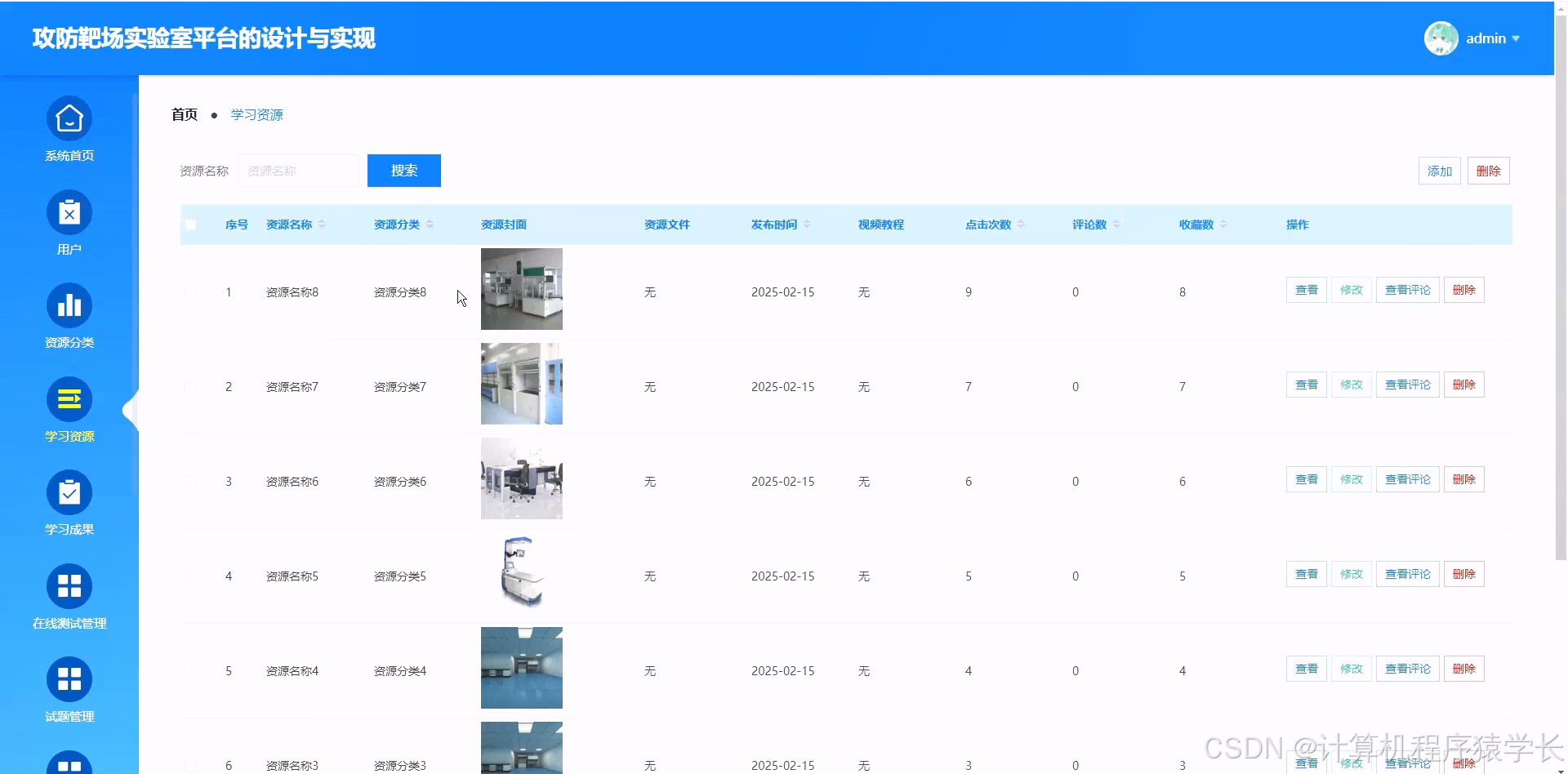Open the 学习成果 clipboard check icon
The image size is (1568, 774).
point(69,493)
